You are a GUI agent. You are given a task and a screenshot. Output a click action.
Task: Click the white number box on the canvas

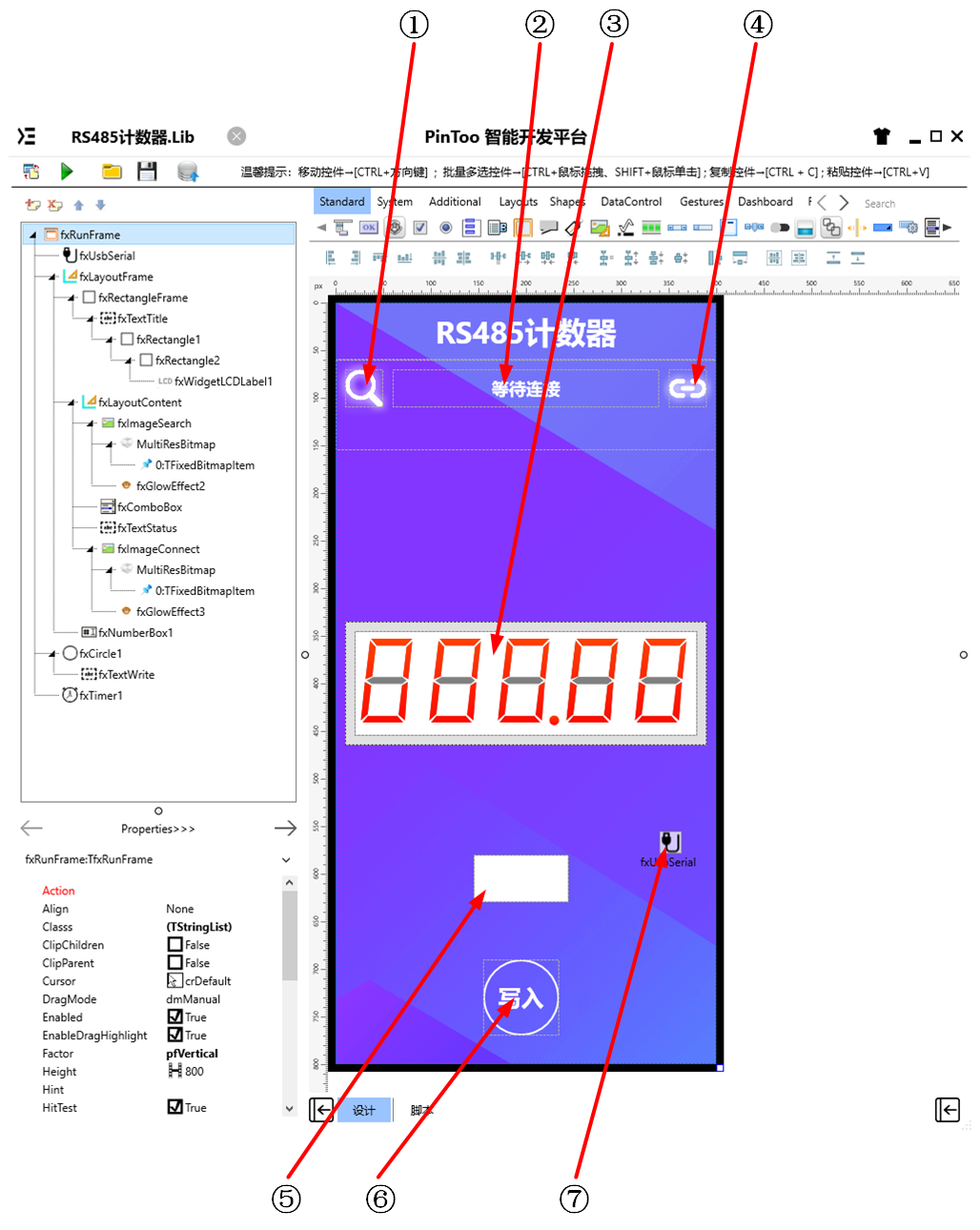tap(521, 878)
